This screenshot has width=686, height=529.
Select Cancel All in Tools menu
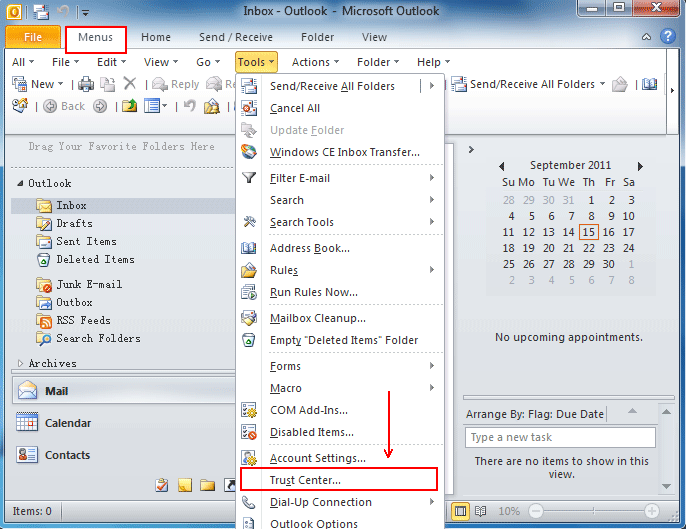pos(340,108)
